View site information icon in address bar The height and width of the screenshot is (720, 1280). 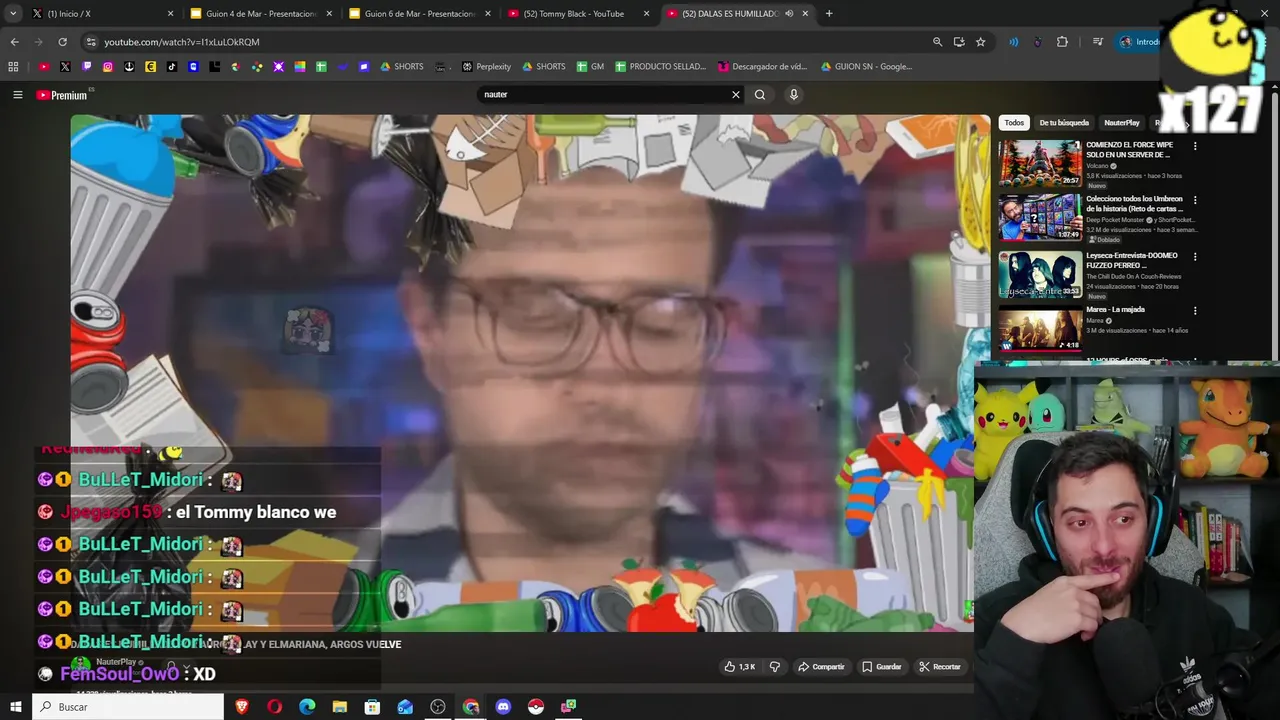point(91,42)
